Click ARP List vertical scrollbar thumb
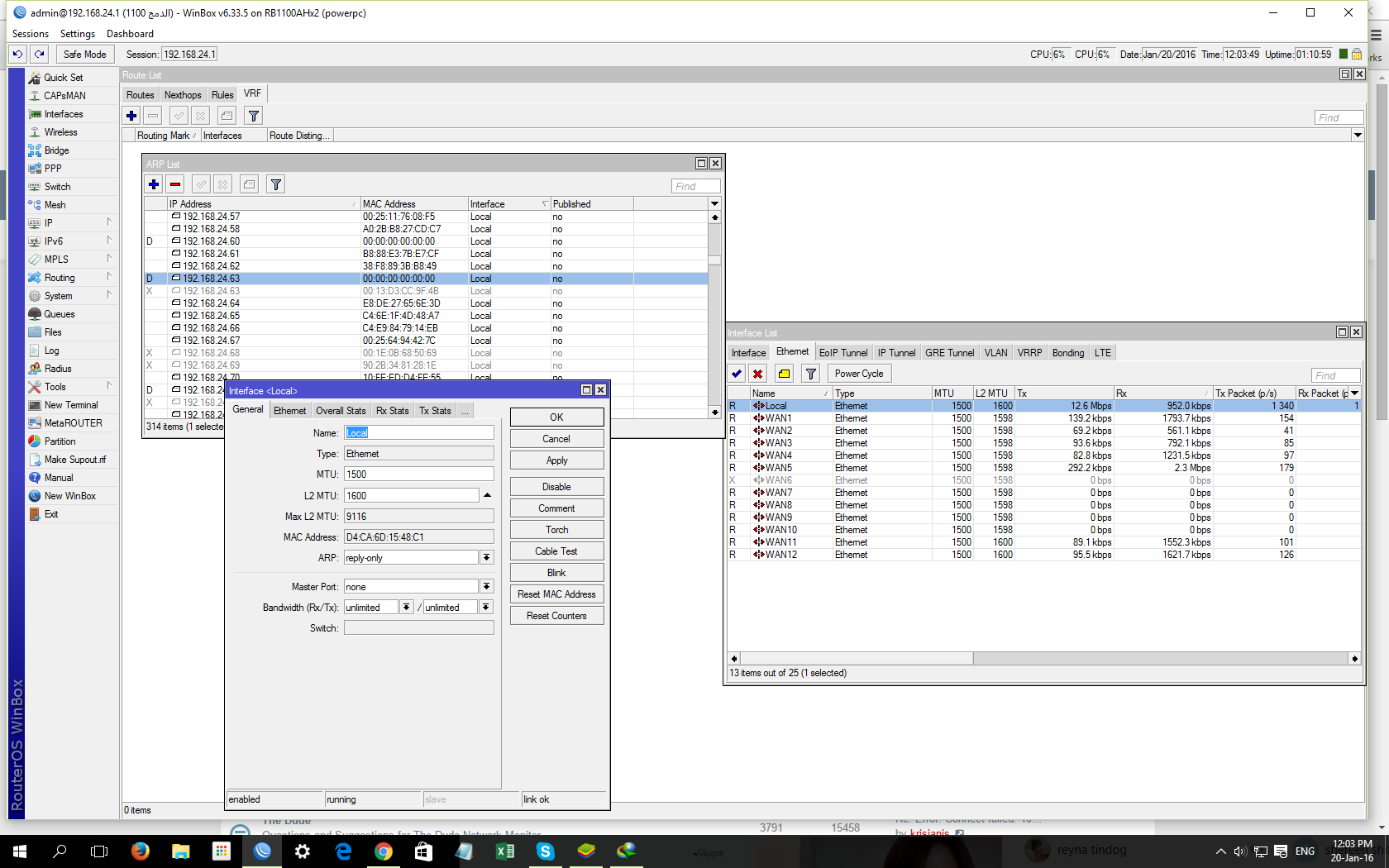 coord(715,260)
